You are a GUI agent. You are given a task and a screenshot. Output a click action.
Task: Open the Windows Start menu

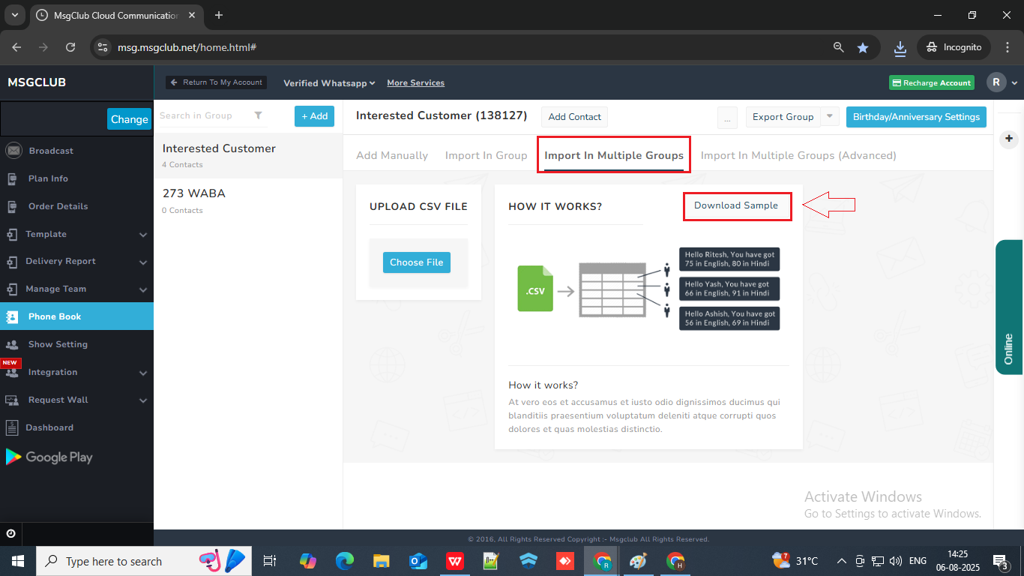coord(18,561)
